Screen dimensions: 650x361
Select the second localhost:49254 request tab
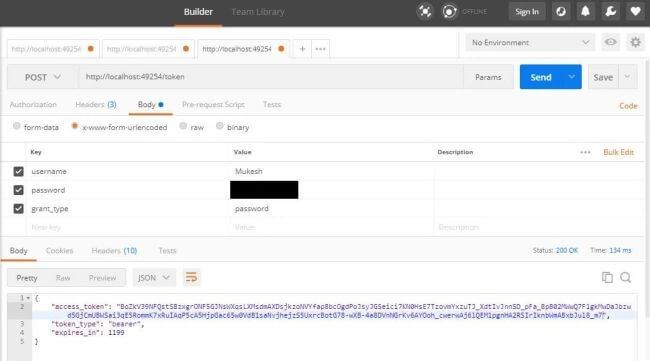[148, 49]
